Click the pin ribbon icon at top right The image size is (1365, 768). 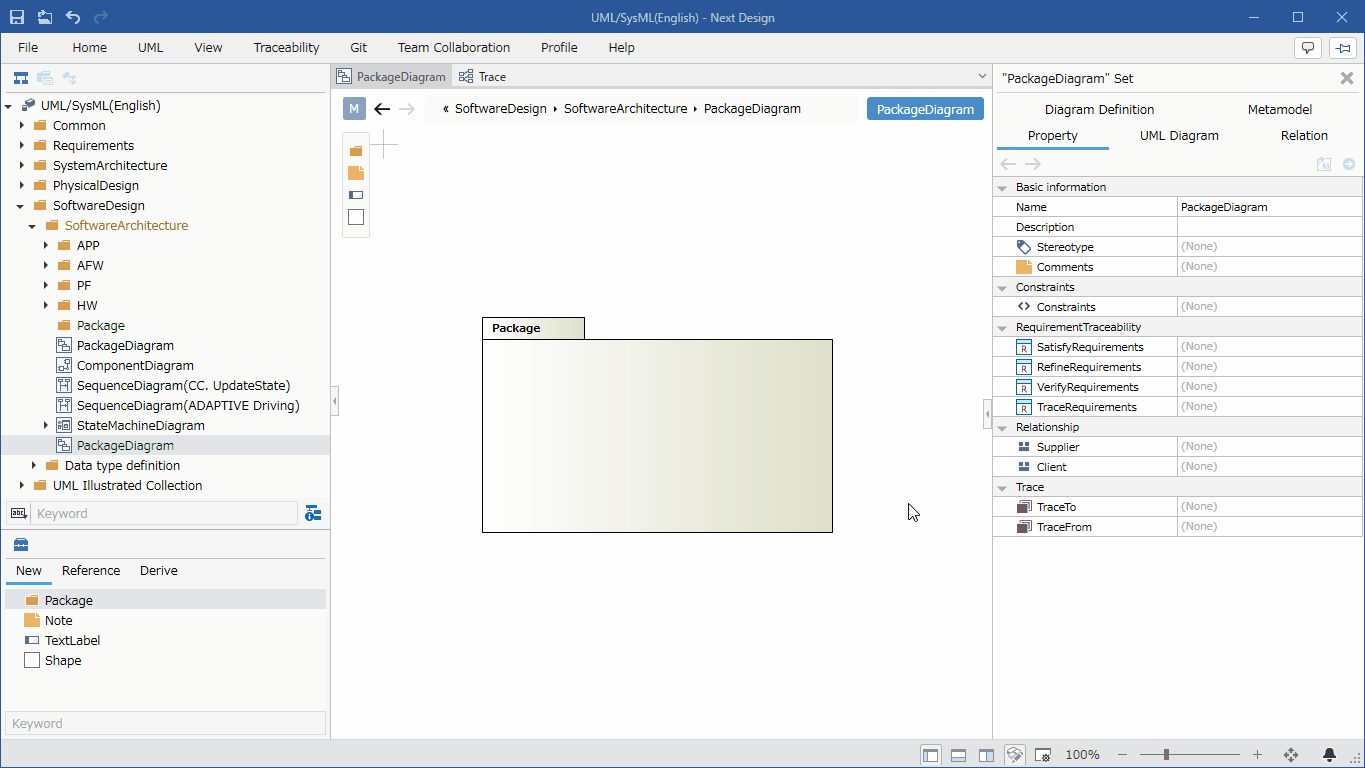1341,47
